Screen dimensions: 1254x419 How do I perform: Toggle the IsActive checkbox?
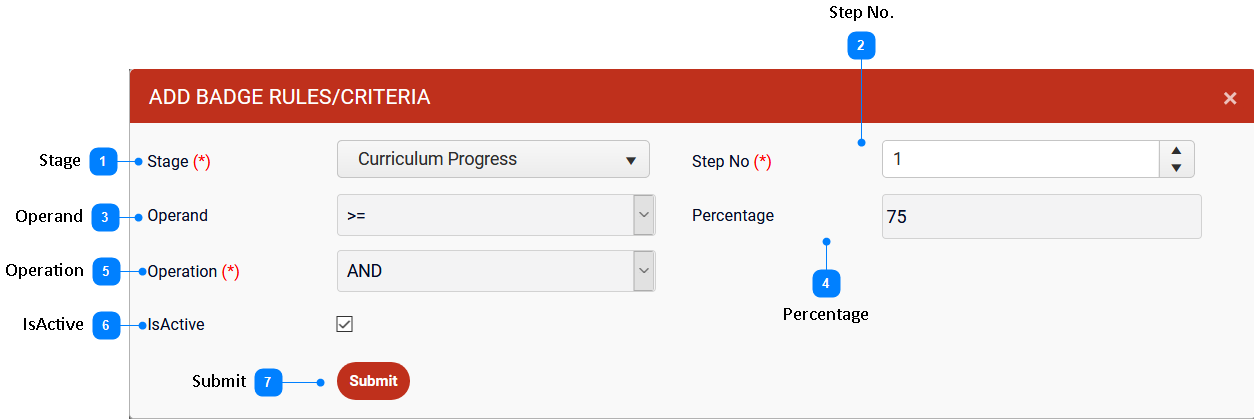(x=345, y=324)
